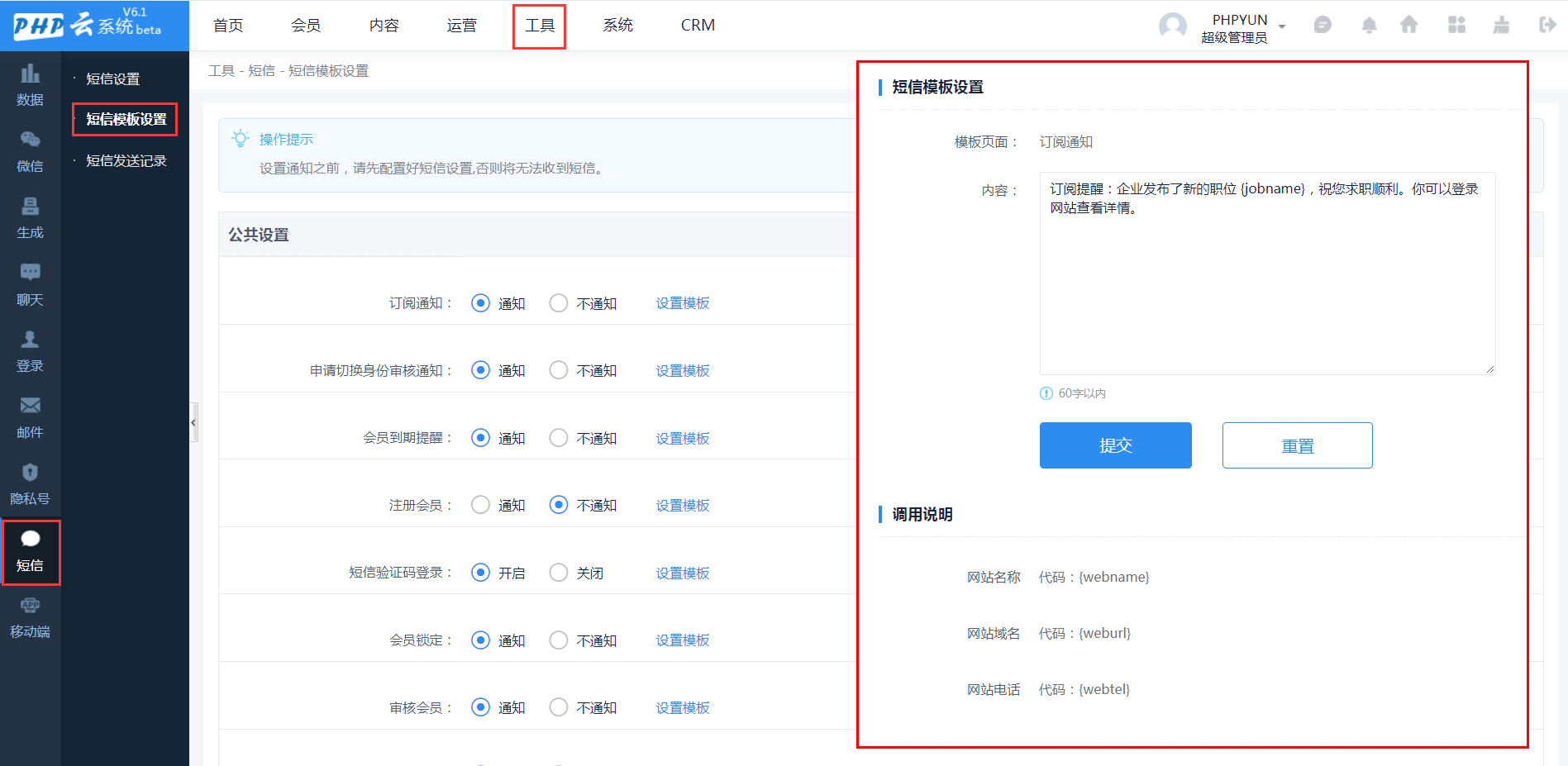This screenshot has width=1568, height=766.
Task: Open the 会员 top menu
Action: (306, 26)
